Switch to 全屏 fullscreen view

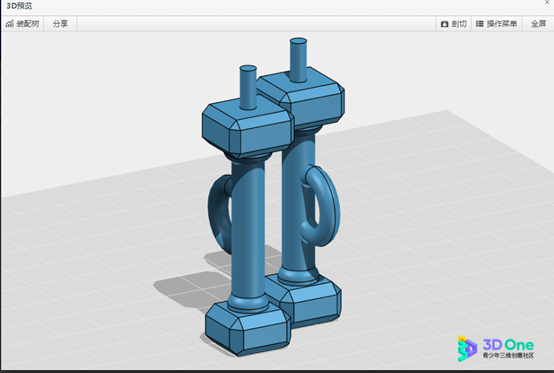538,24
